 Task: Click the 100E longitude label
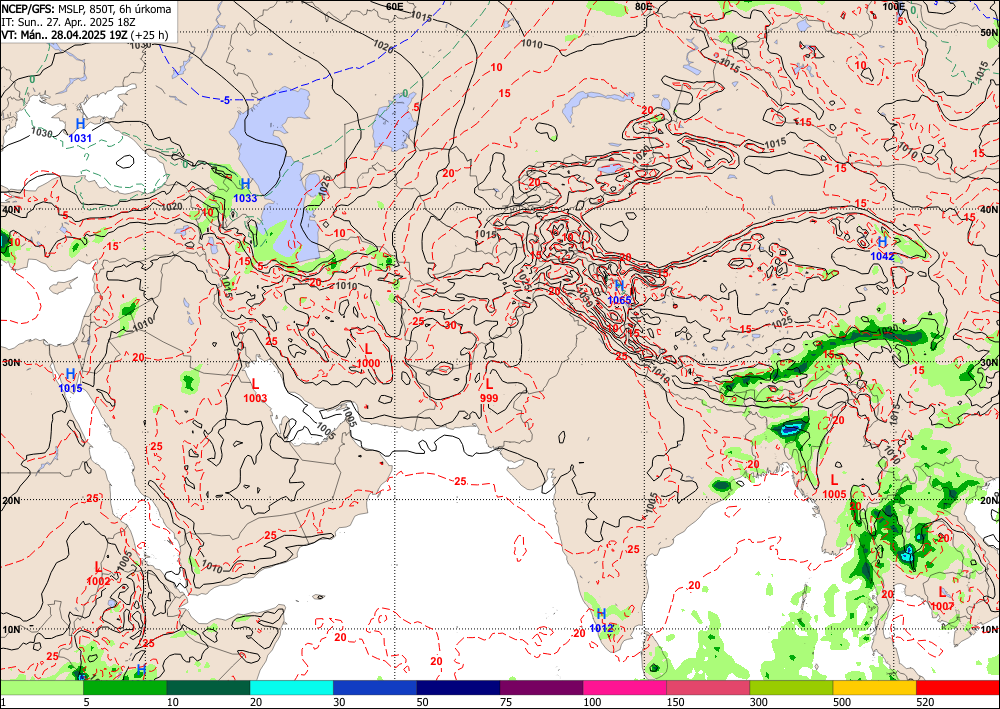click(894, 6)
